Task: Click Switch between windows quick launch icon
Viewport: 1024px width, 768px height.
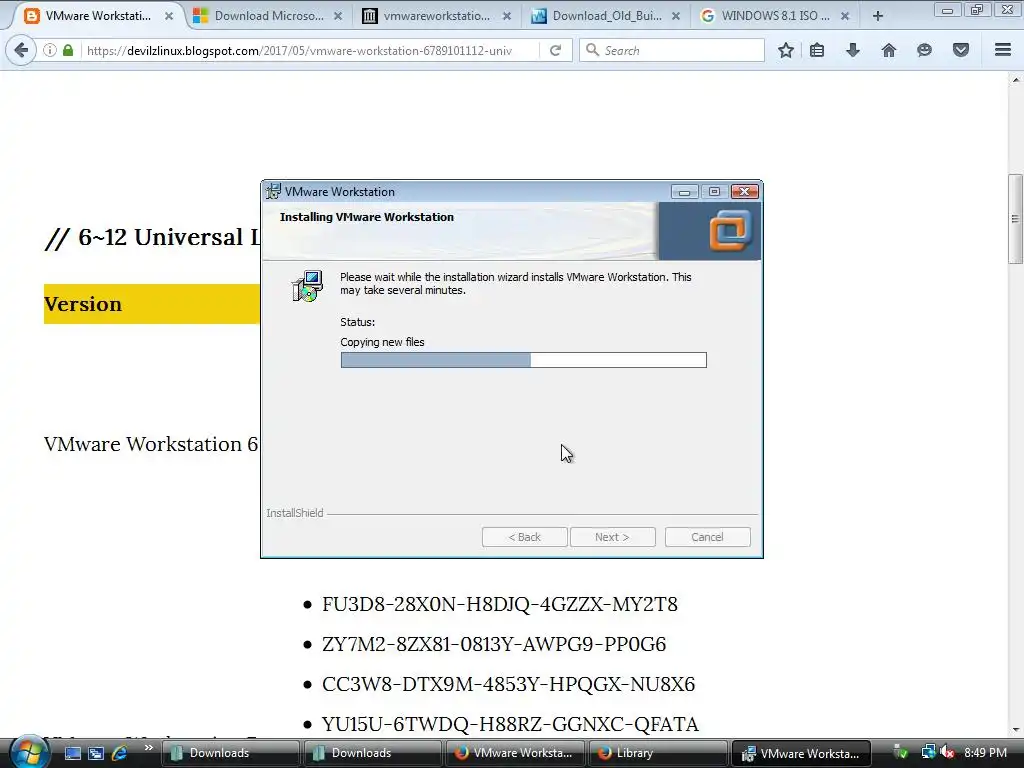Action: [96, 753]
